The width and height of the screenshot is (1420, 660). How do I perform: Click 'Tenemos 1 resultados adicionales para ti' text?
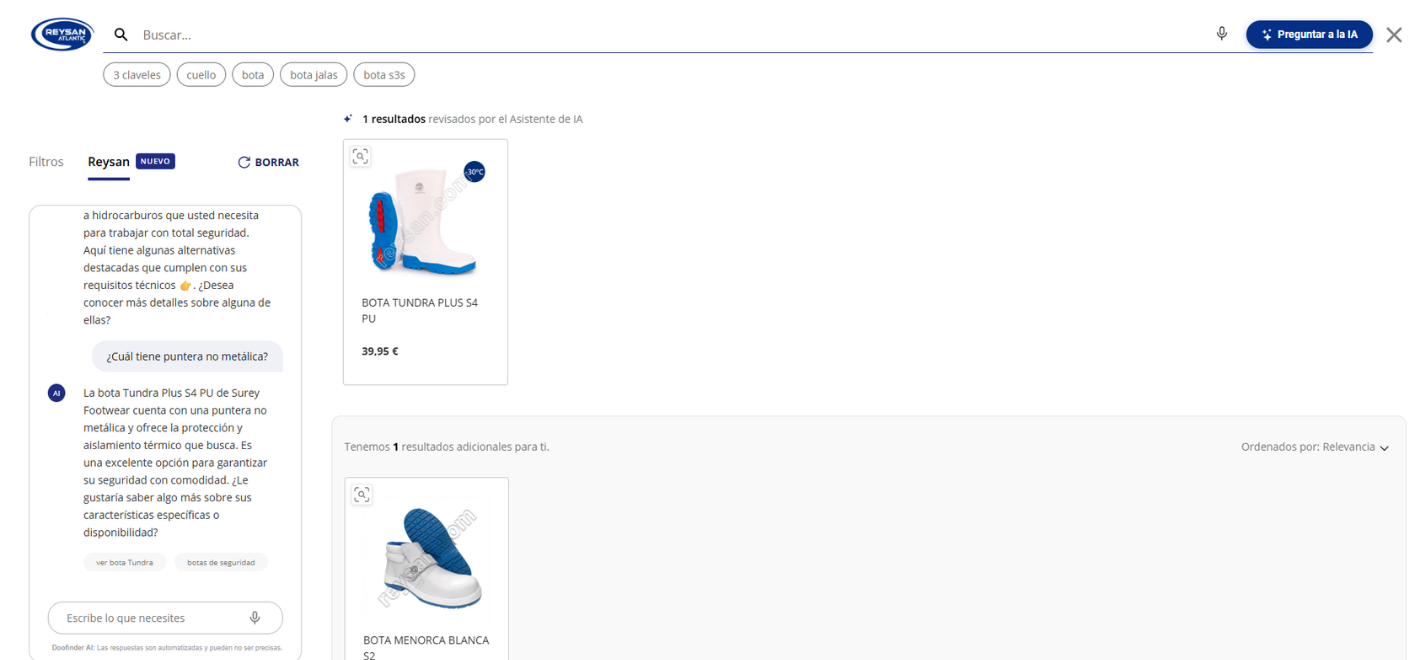(x=446, y=447)
